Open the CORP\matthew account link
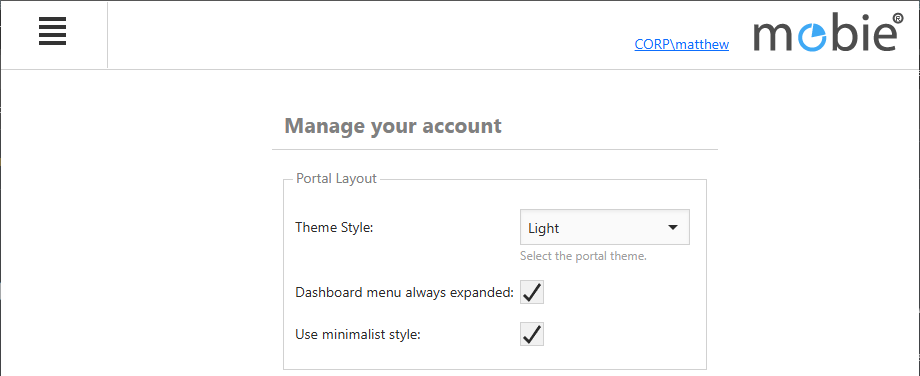The width and height of the screenshot is (920, 376). click(682, 45)
